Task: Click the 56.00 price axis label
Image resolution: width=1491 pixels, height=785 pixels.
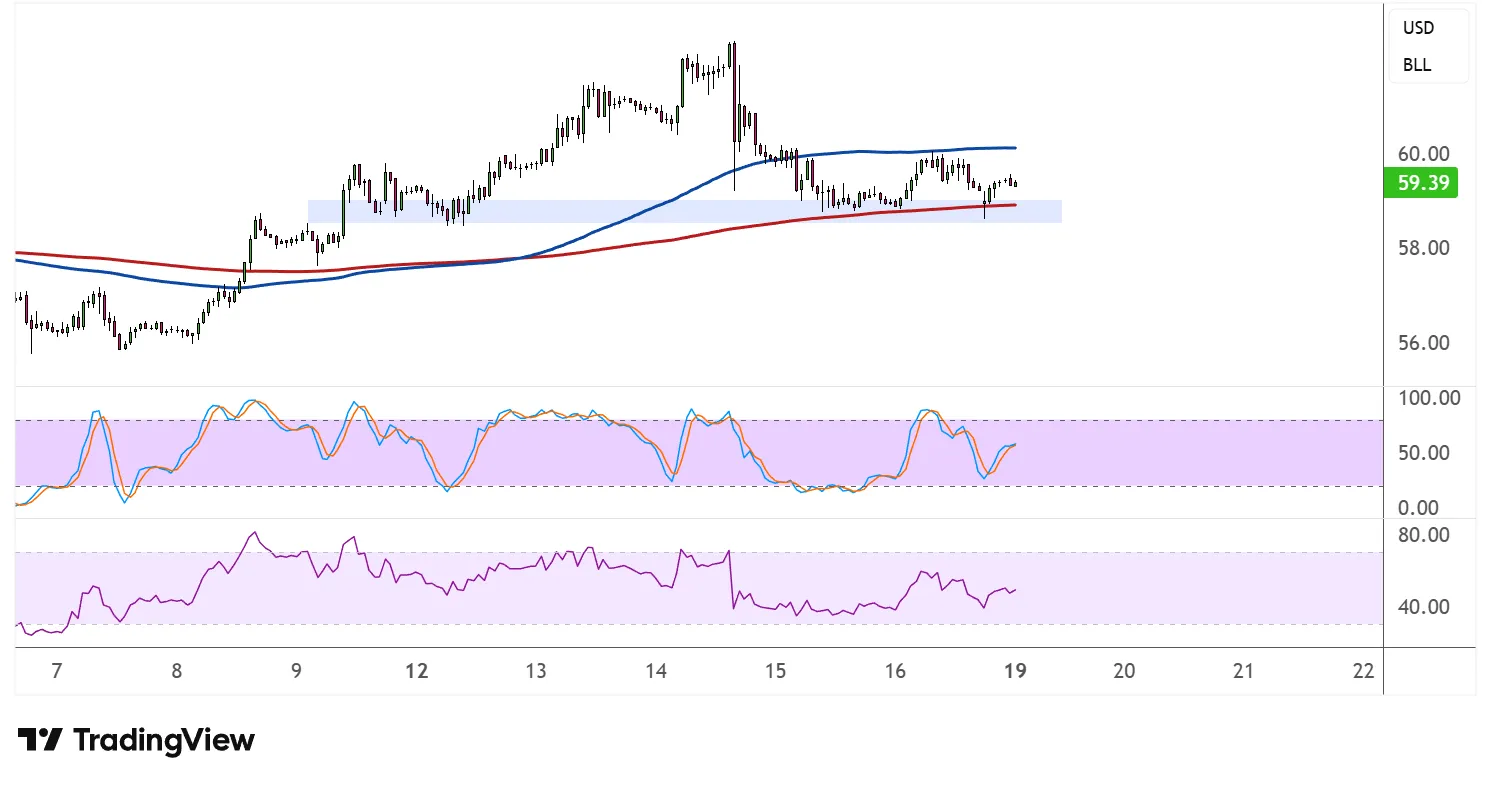Action: tap(1424, 343)
